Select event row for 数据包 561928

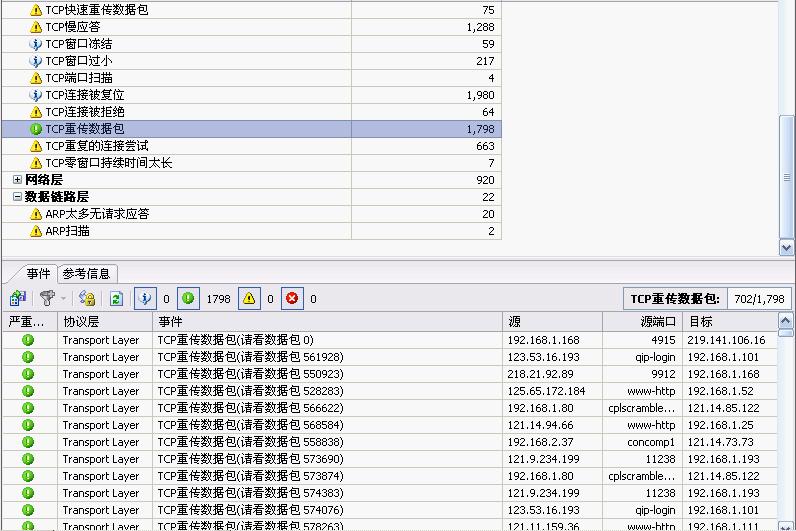point(389,357)
